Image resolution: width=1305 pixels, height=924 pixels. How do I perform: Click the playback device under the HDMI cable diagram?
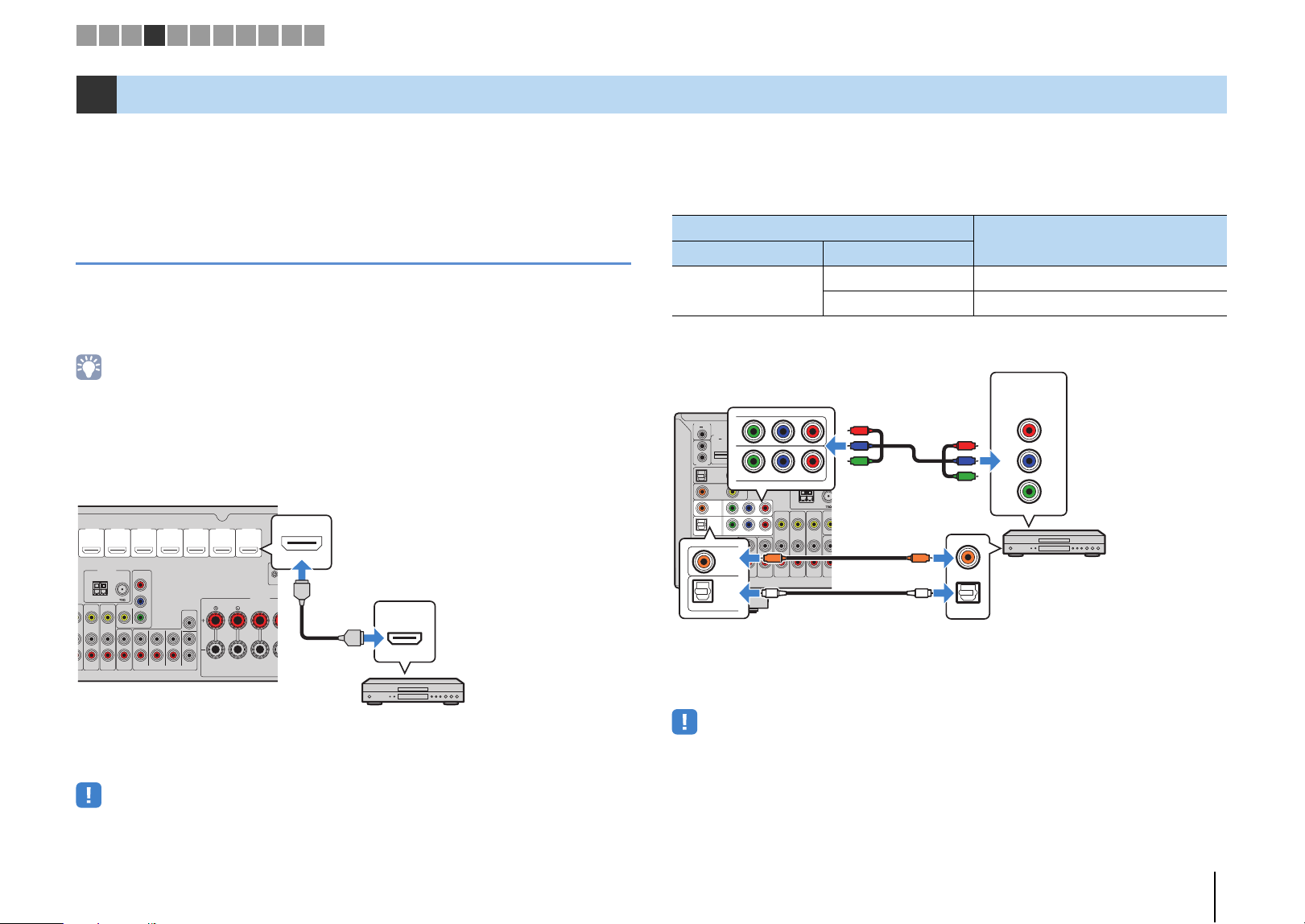413,692
